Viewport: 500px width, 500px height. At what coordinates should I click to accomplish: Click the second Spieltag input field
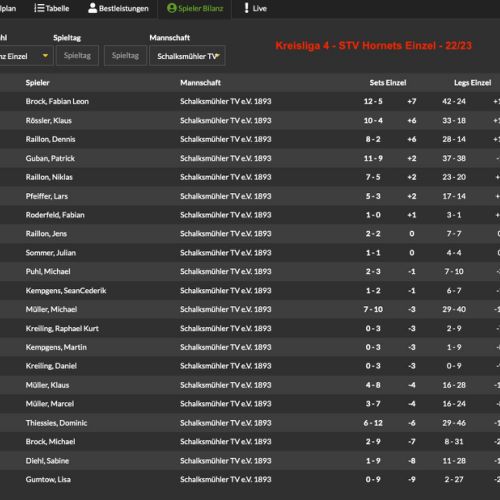pos(125,55)
